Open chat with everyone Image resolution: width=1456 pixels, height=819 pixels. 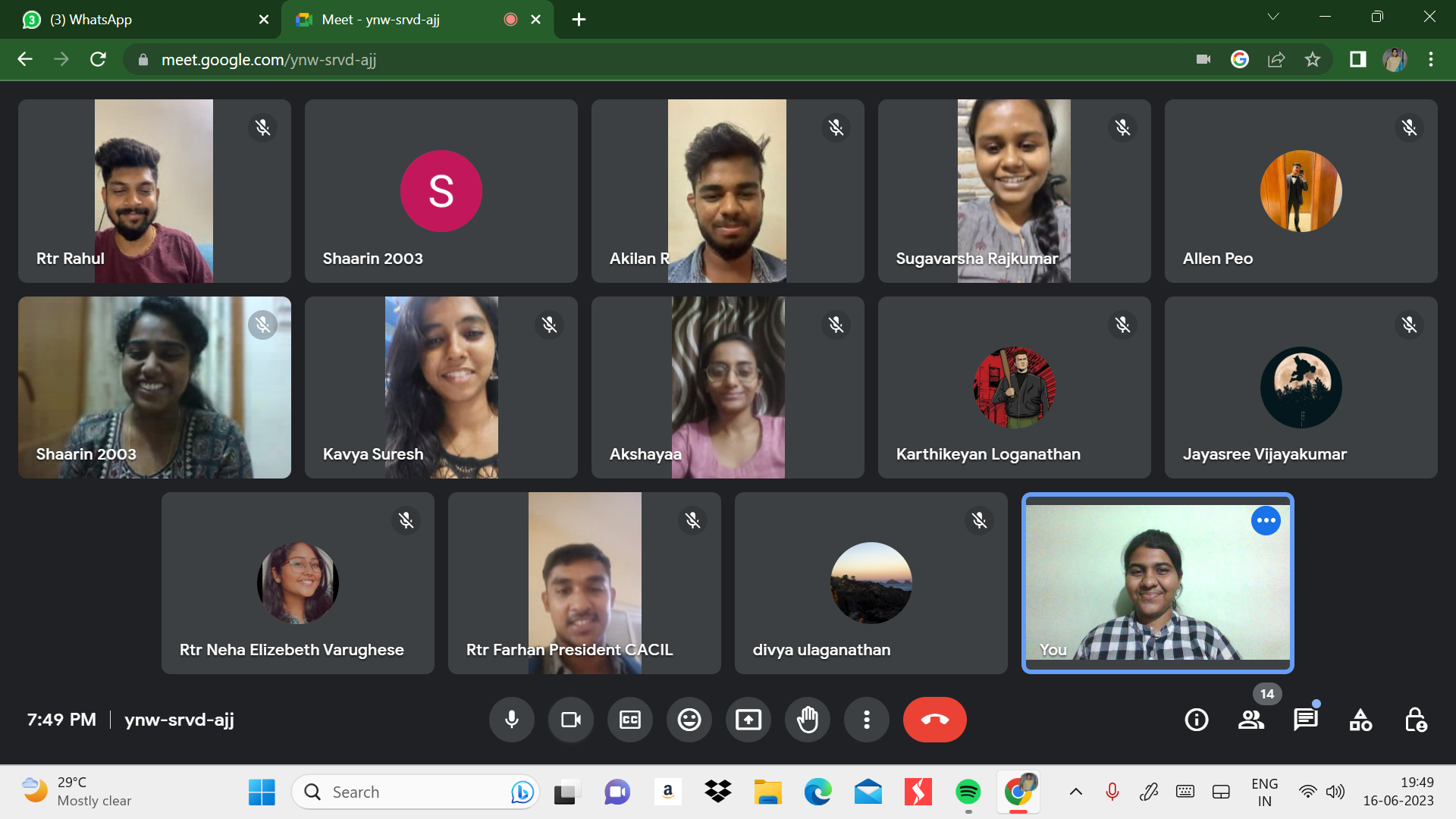click(x=1306, y=720)
